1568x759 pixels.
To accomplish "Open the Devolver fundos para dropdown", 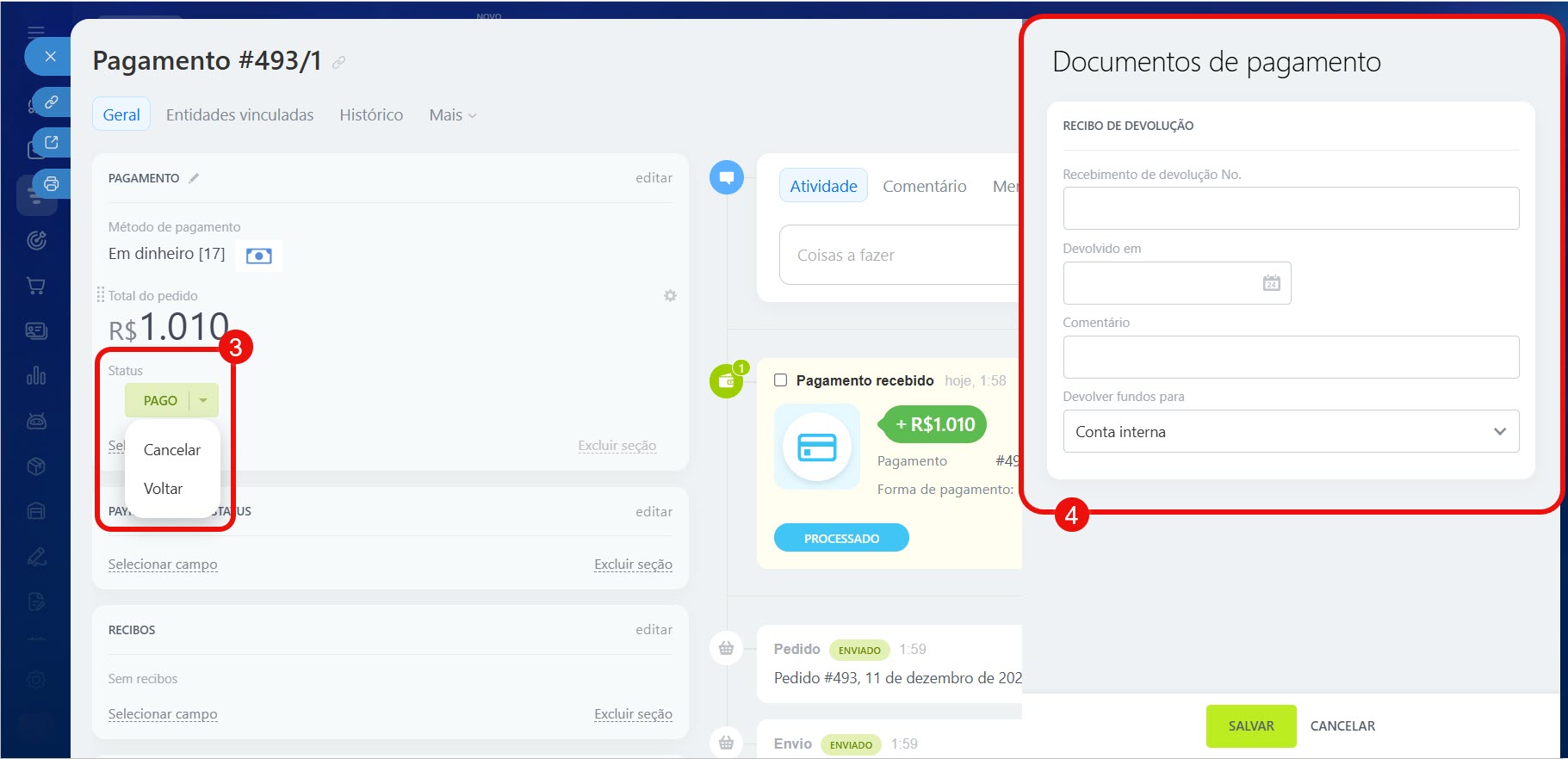I will [1290, 432].
